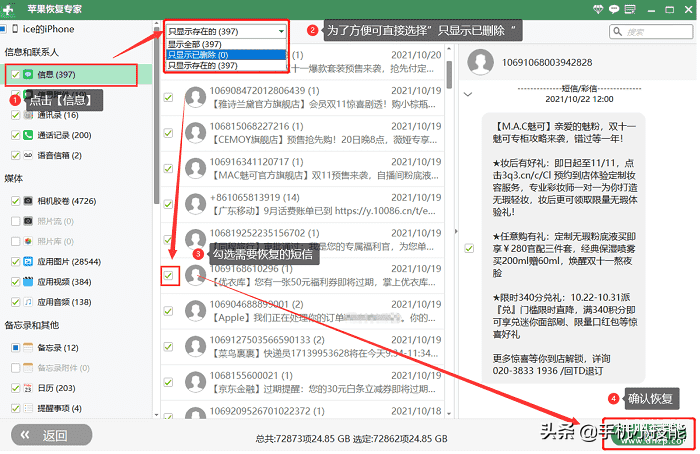
Task: Click the 通讯录 (16) contacts icon
Action: coord(28,115)
